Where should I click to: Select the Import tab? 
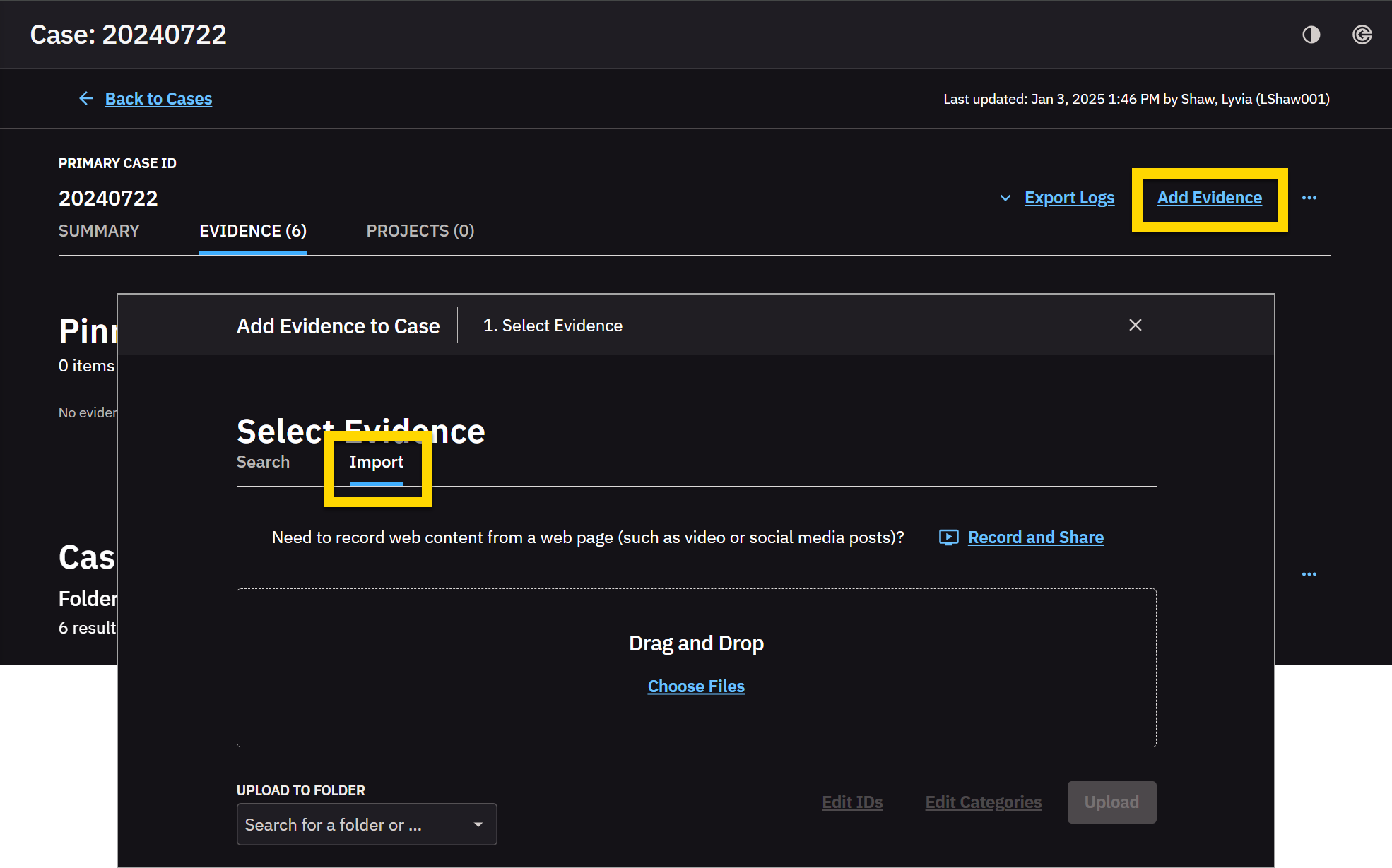[376, 462]
